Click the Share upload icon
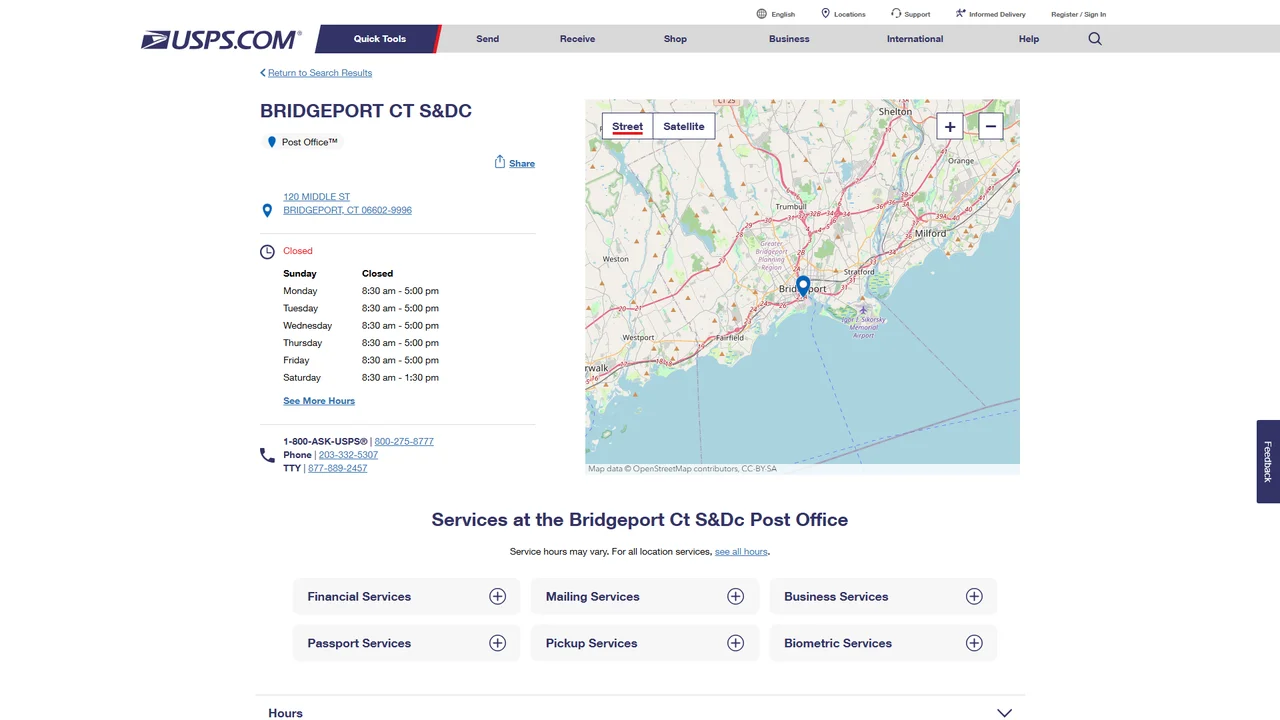The height and width of the screenshot is (720, 1280). point(500,162)
